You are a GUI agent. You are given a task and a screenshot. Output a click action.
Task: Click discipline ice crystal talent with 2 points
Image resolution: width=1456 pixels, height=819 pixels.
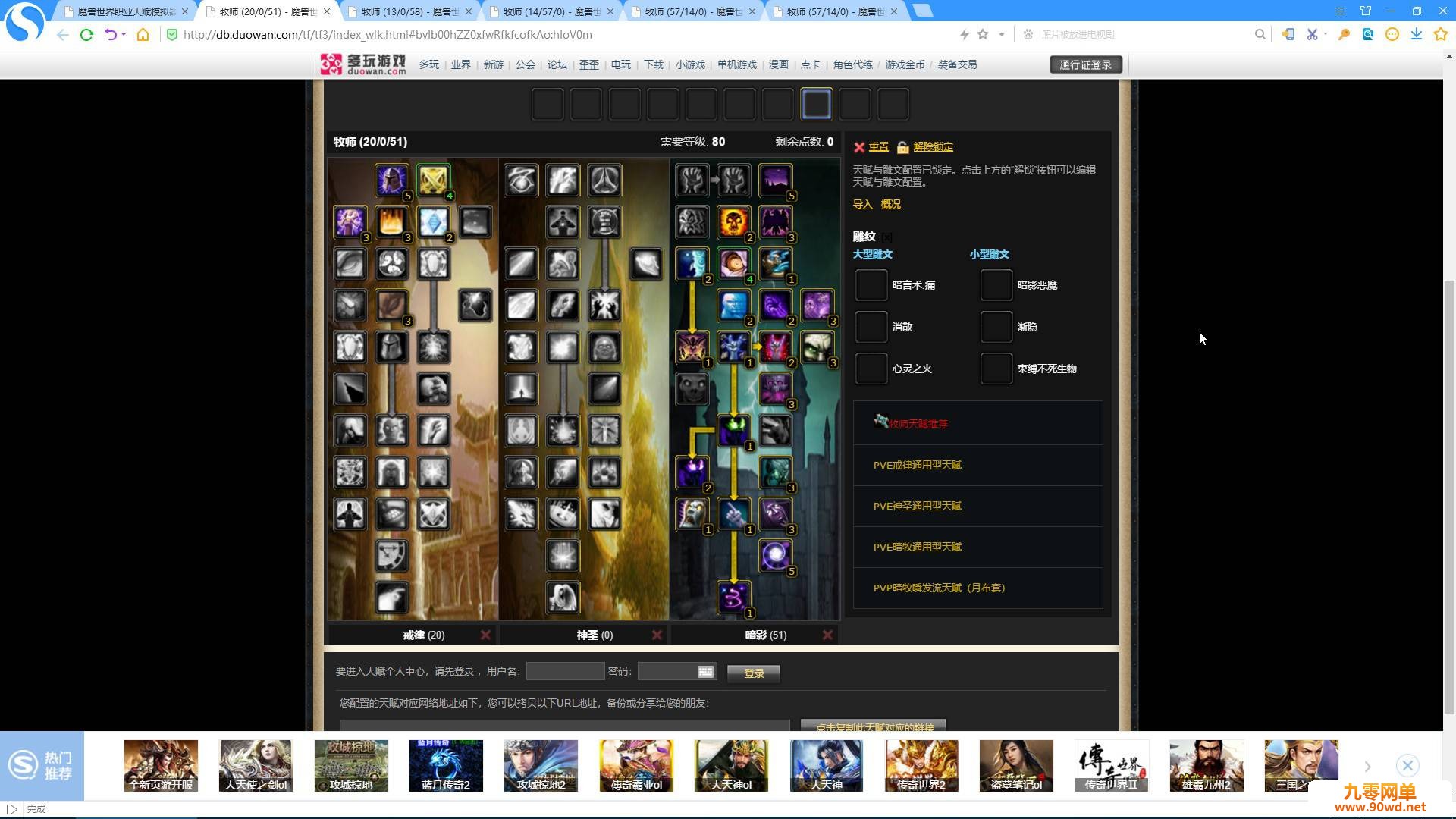[434, 222]
